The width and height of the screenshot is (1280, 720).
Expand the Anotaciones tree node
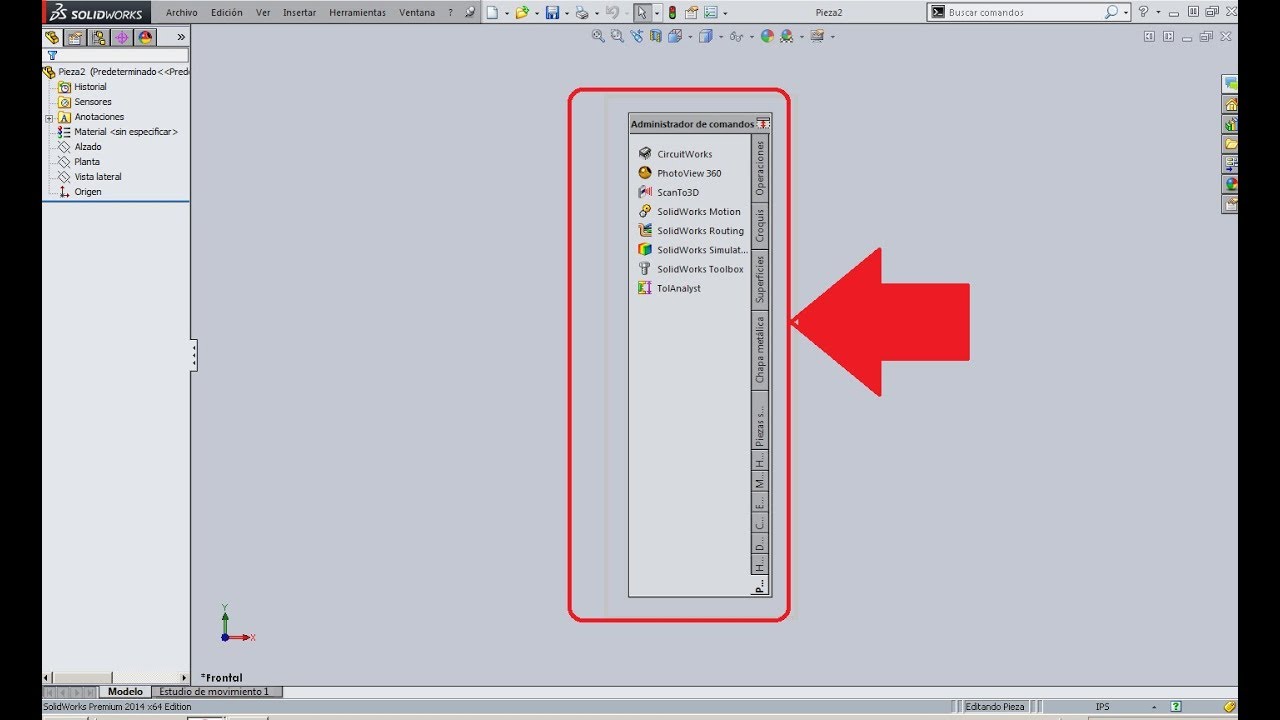coord(49,118)
